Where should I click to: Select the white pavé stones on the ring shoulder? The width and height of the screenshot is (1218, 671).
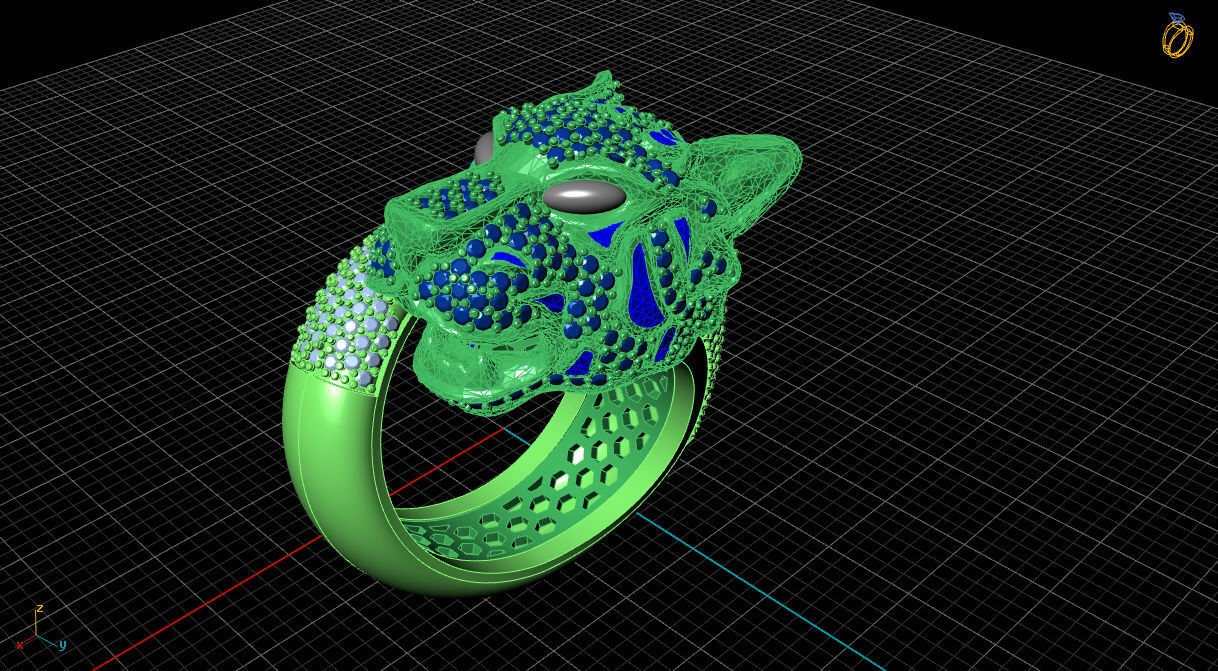pos(345,325)
